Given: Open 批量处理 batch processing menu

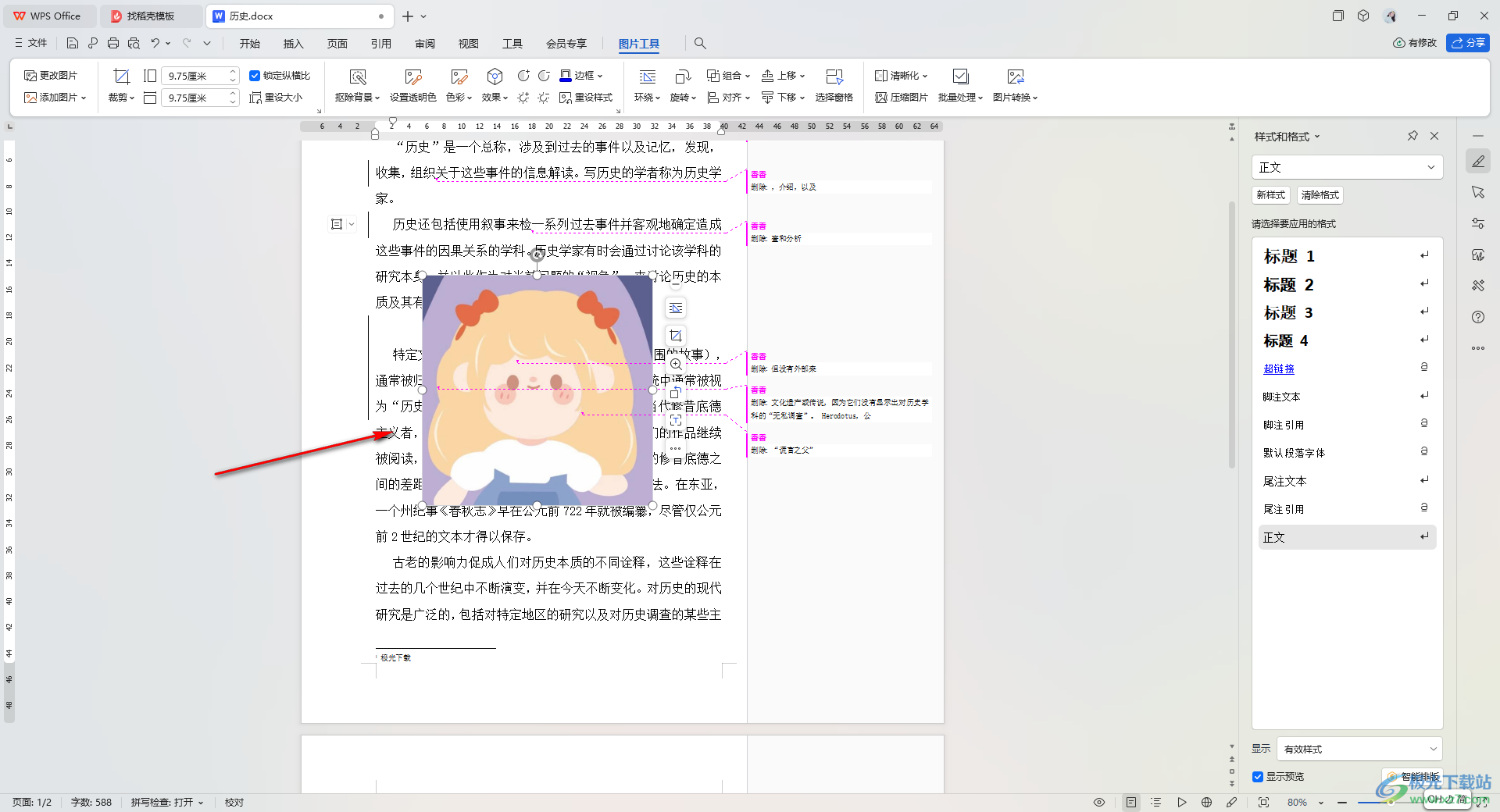Looking at the screenshot, I should coord(960,86).
